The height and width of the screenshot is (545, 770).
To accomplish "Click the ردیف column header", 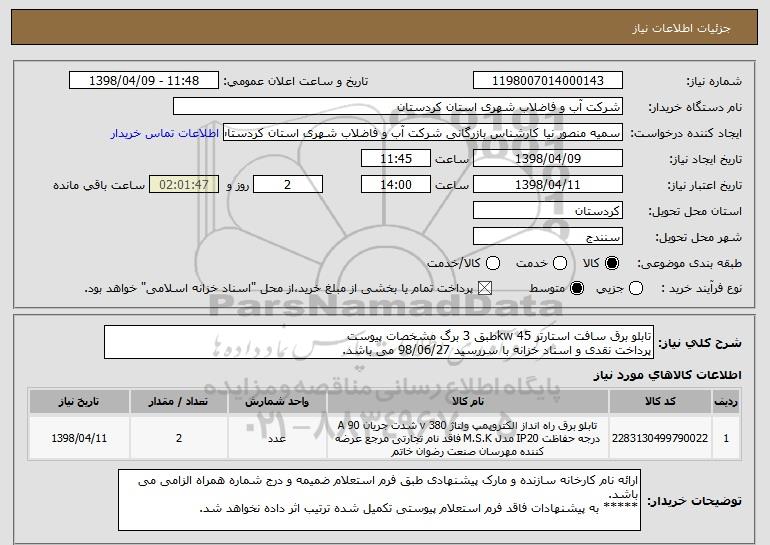I will point(726,402).
